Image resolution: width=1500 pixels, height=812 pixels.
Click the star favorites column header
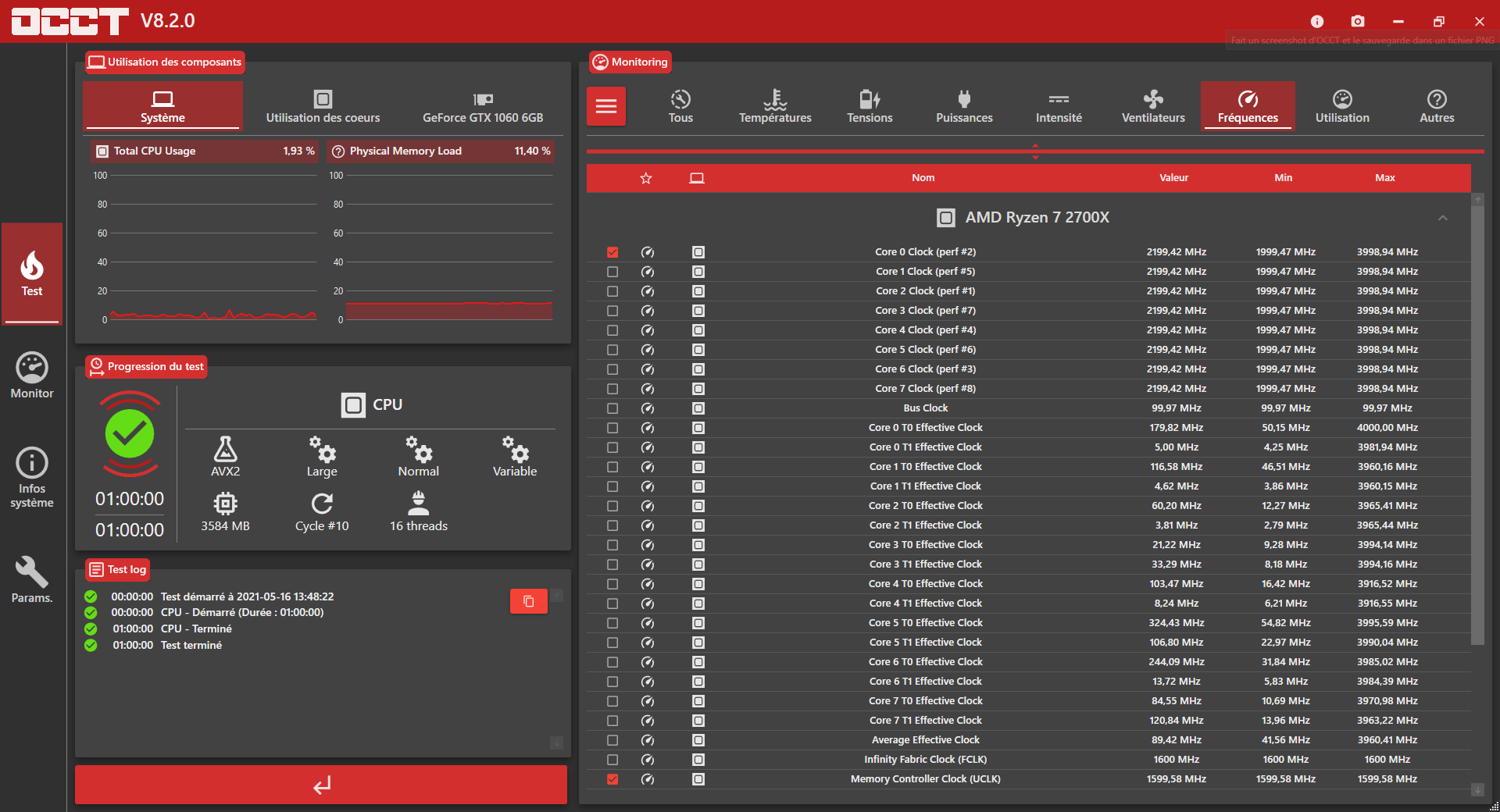pos(646,178)
